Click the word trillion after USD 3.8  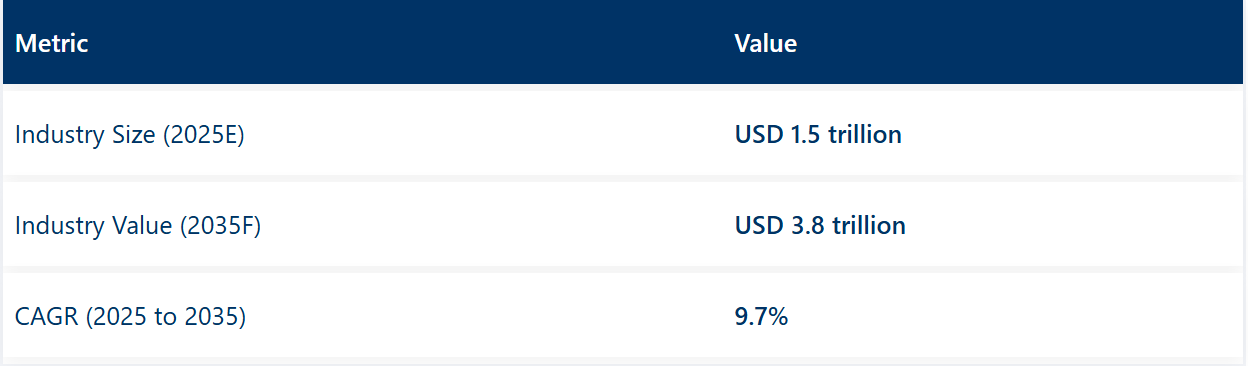tap(869, 226)
